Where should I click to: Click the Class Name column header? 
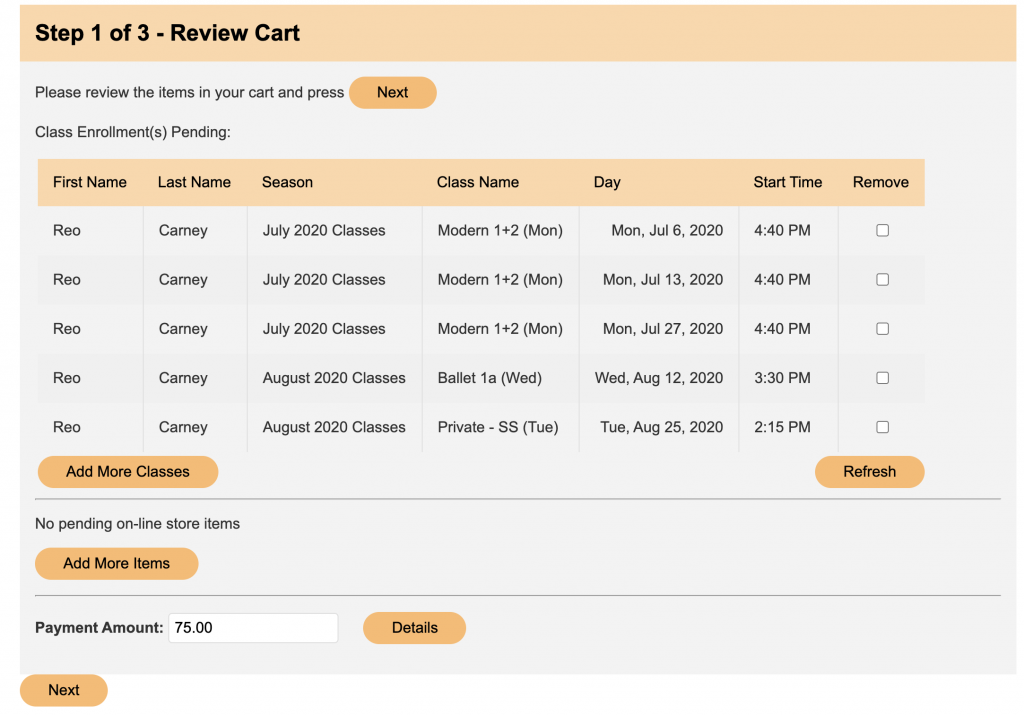pyautogui.click(x=478, y=182)
